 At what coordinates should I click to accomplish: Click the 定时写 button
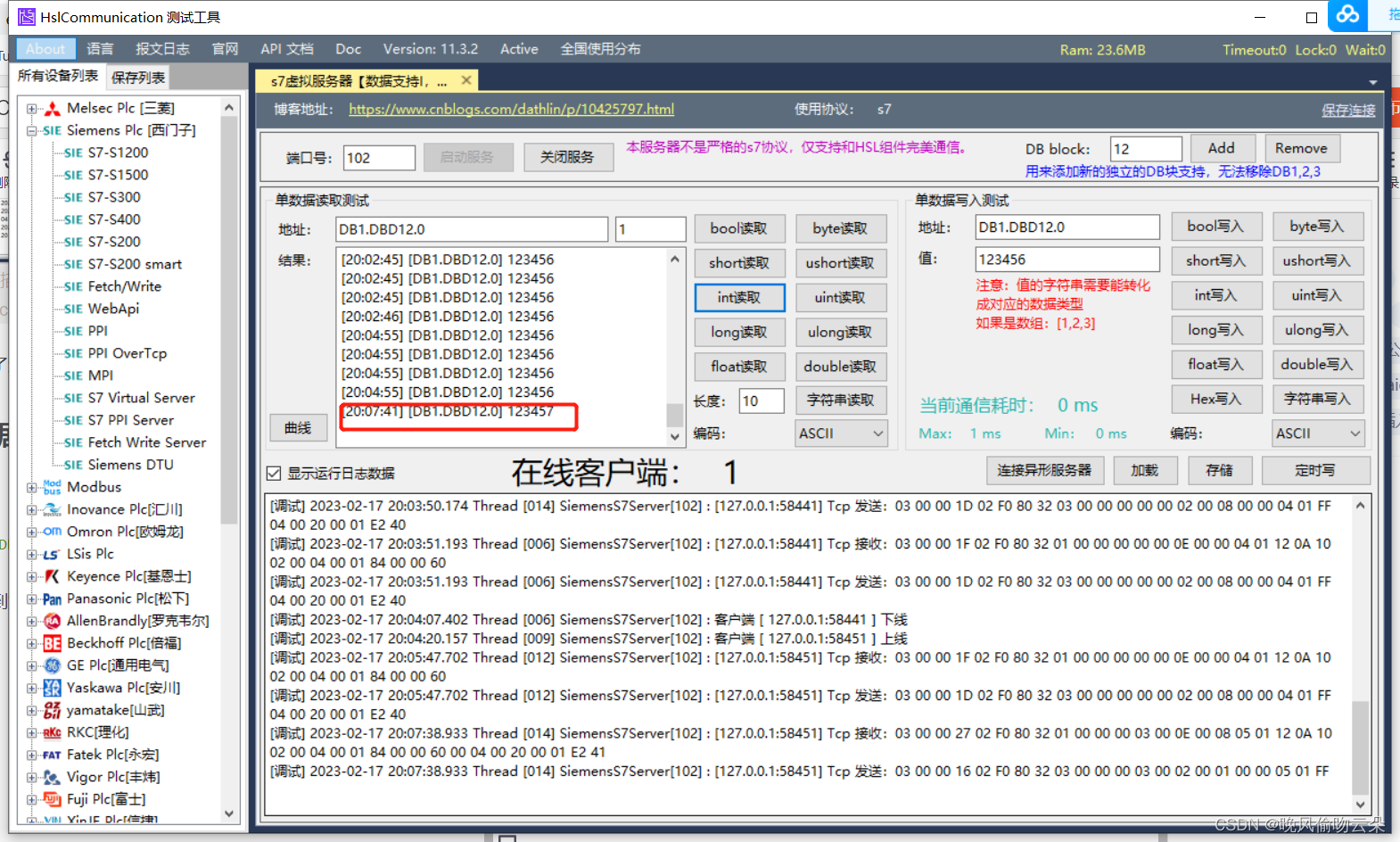pyautogui.click(x=1315, y=470)
